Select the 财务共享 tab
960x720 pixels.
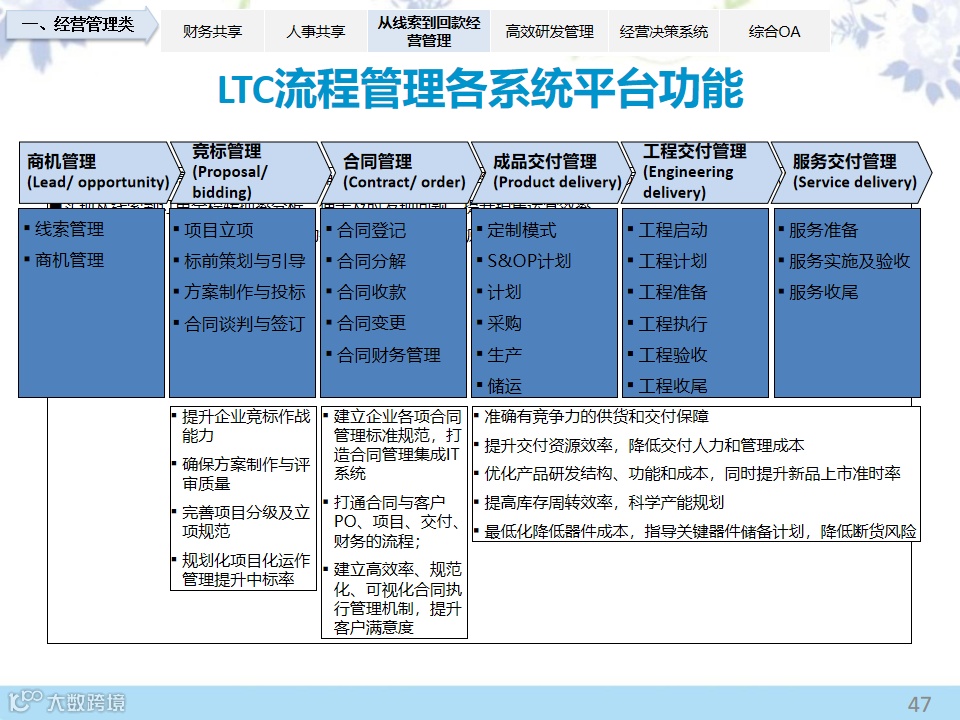212,31
